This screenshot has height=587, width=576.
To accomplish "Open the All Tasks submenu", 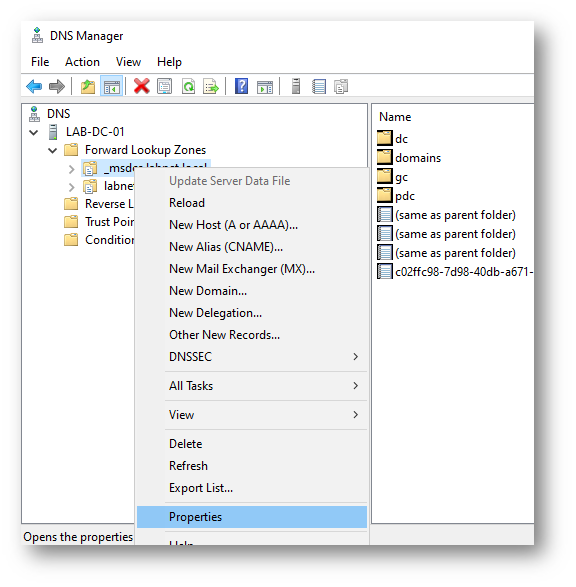I will click(252, 386).
